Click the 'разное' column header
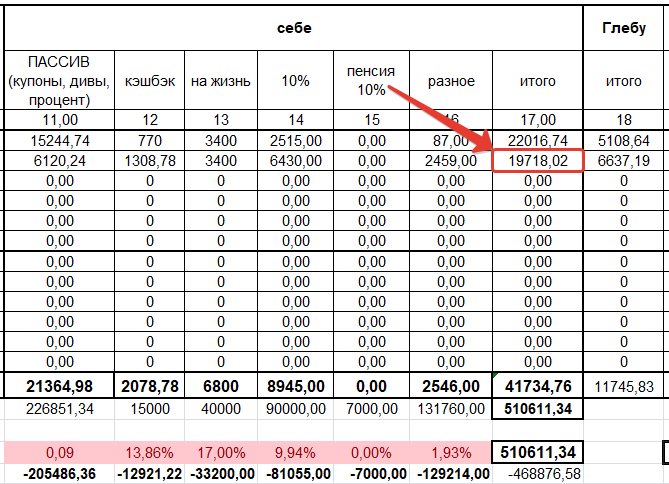Viewport: 669px width, 484px height. [451, 81]
